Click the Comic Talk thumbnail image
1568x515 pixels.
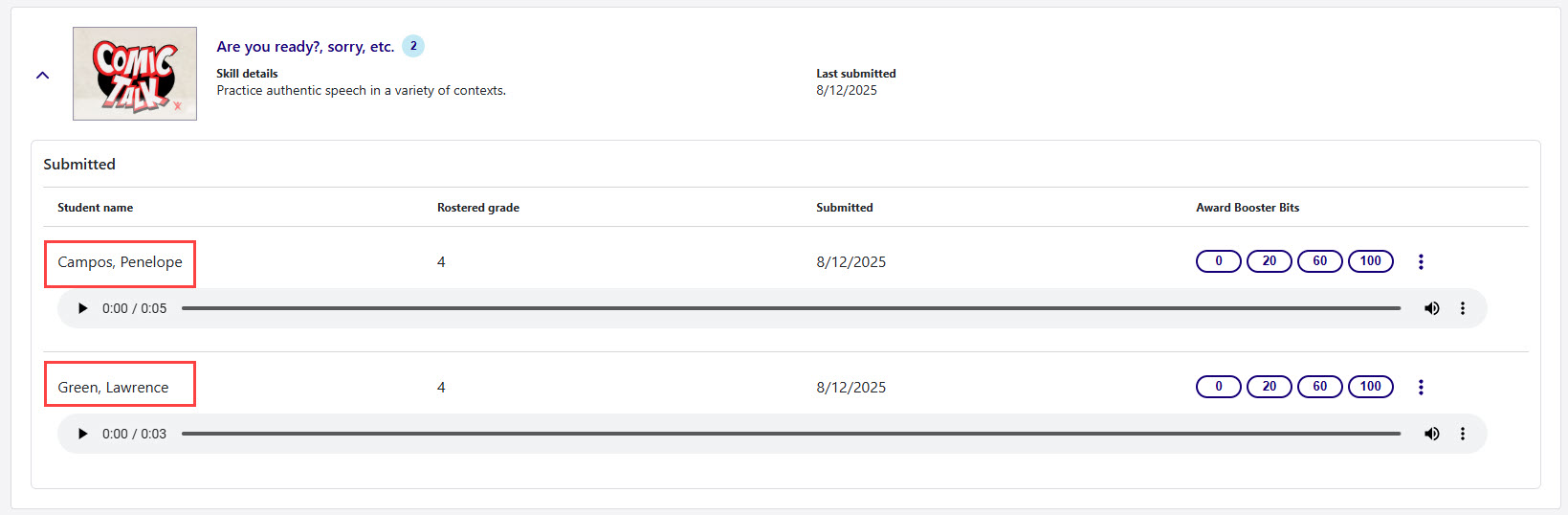(x=135, y=74)
